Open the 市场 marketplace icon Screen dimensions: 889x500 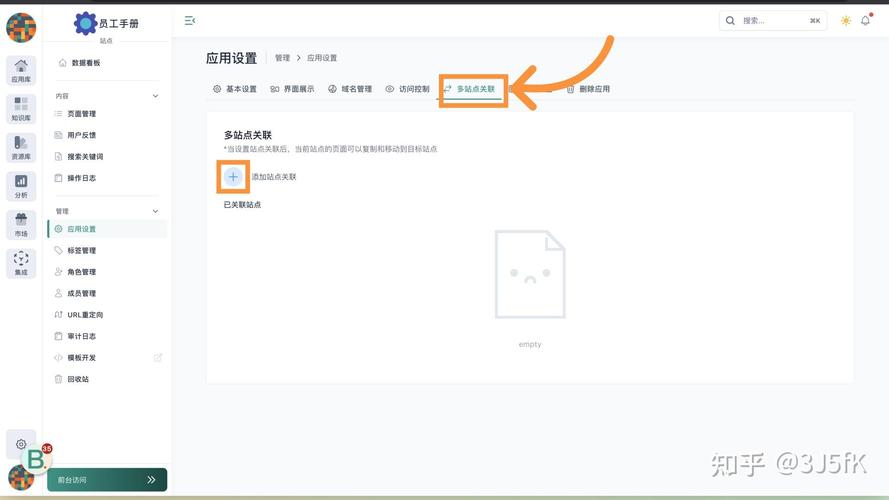point(21,225)
